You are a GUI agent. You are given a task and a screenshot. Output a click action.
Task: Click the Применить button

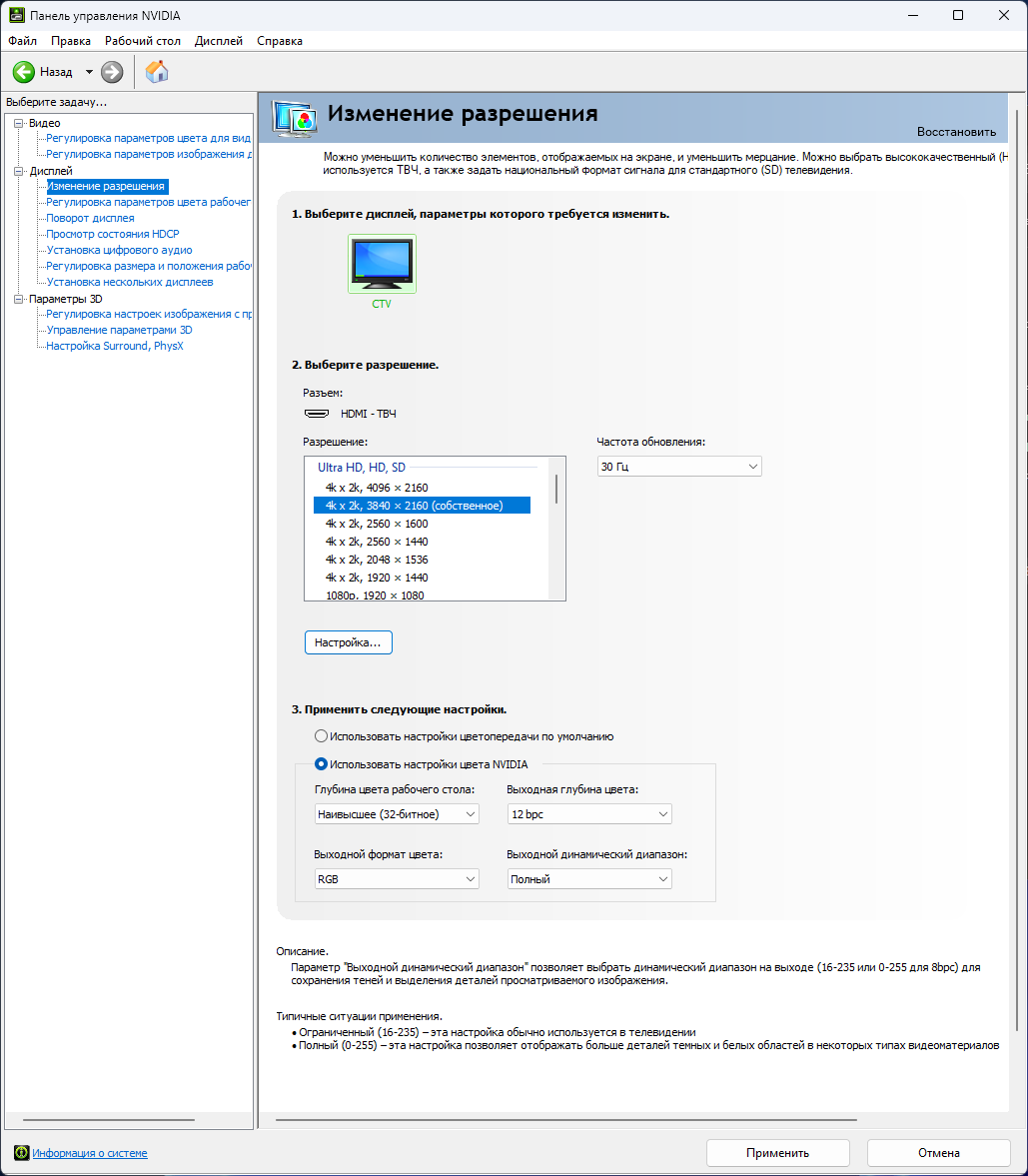point(777,1153)
